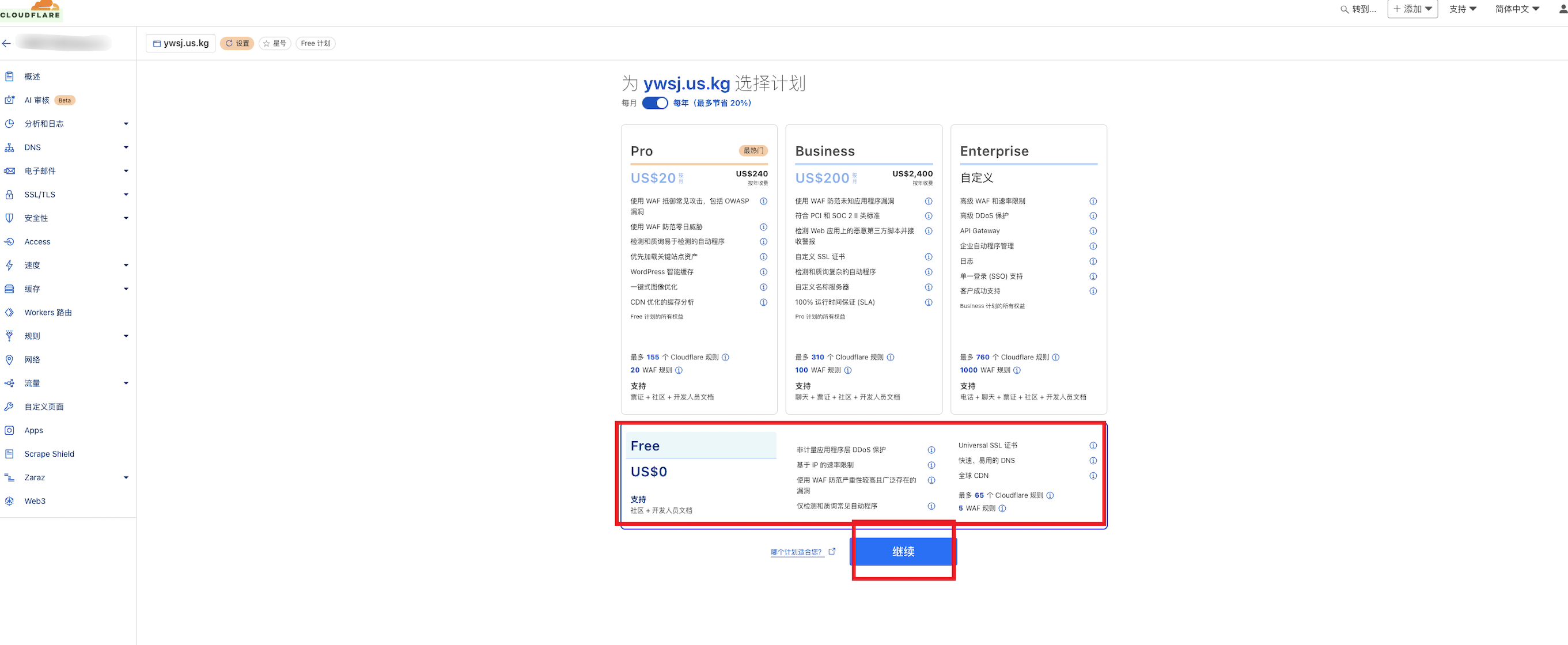Click info icon beside Universal SSL 证书

coord(1093,445)
